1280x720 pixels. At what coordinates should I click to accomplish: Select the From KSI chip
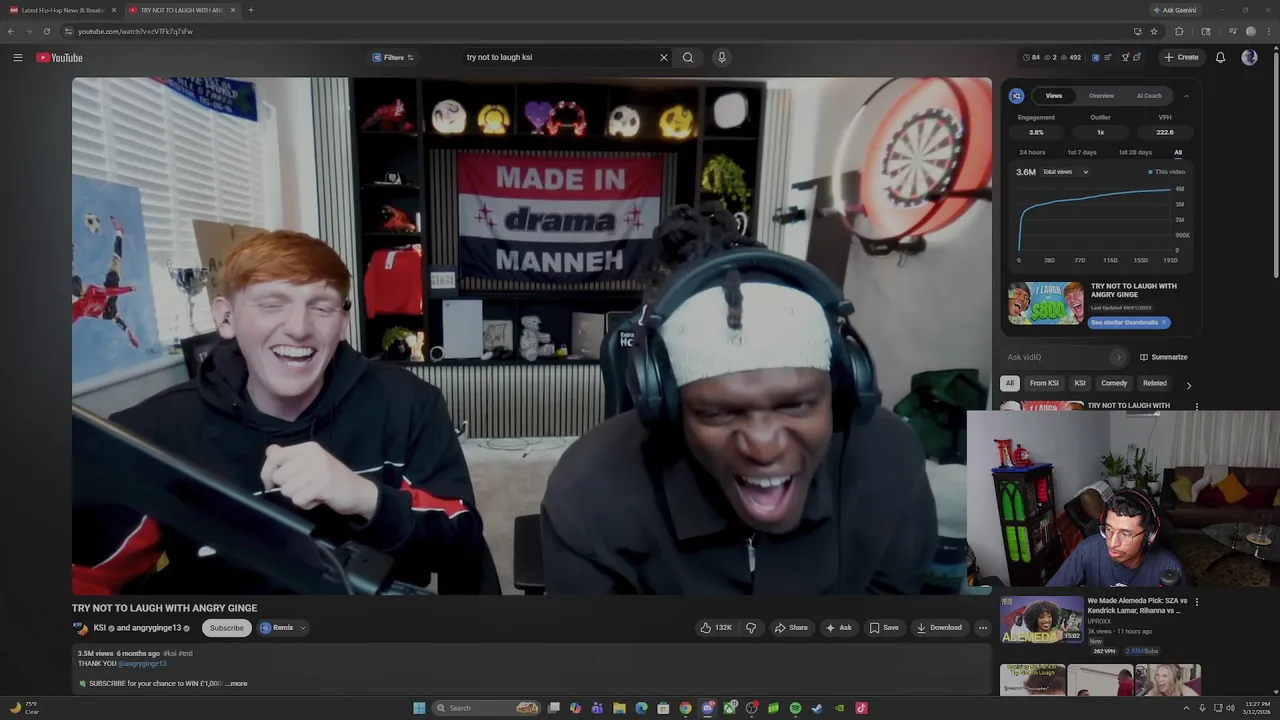coord(1044,383)
